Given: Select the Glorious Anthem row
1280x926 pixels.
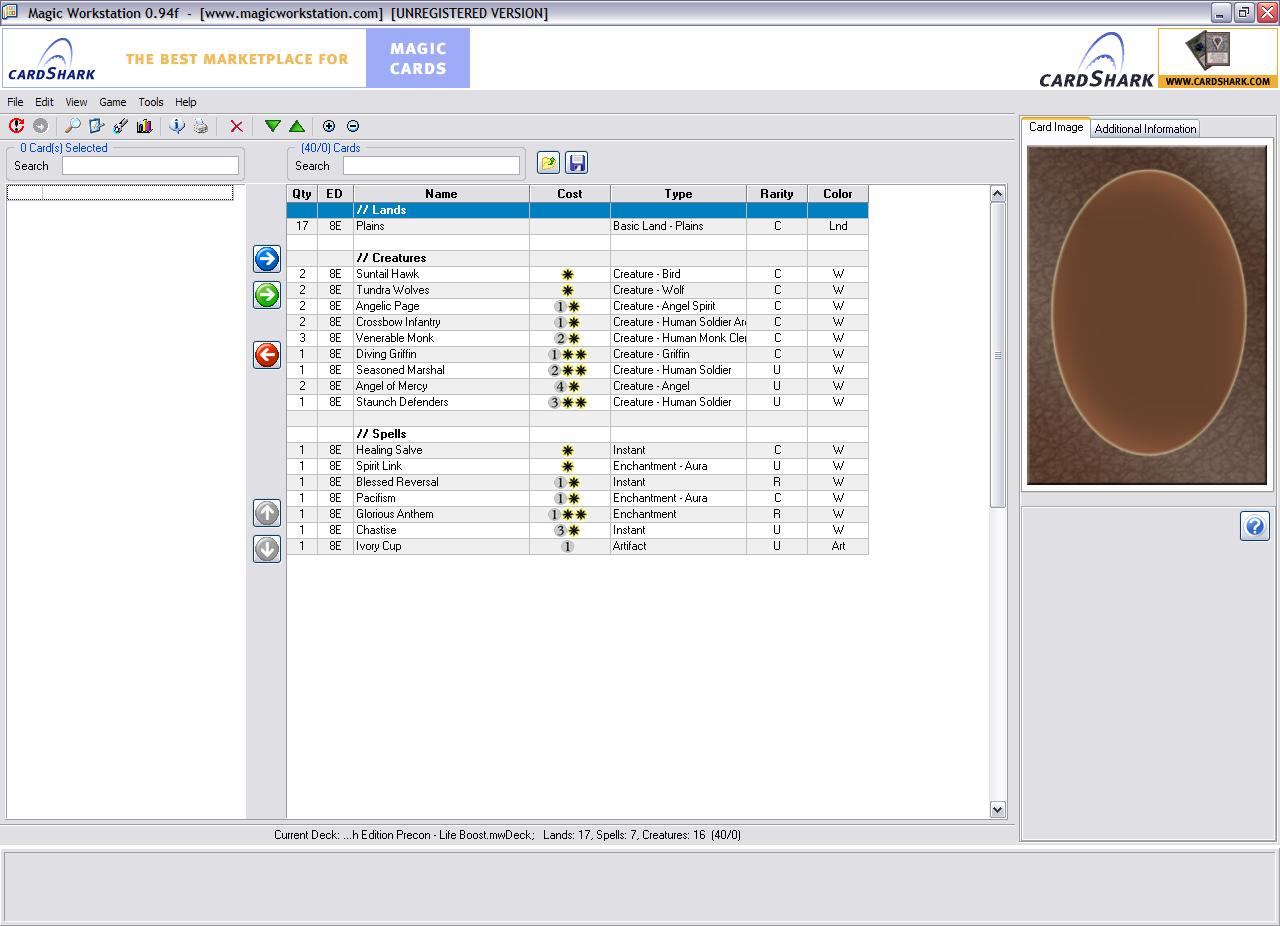Looking at the screenshot, I should [577, 514].
